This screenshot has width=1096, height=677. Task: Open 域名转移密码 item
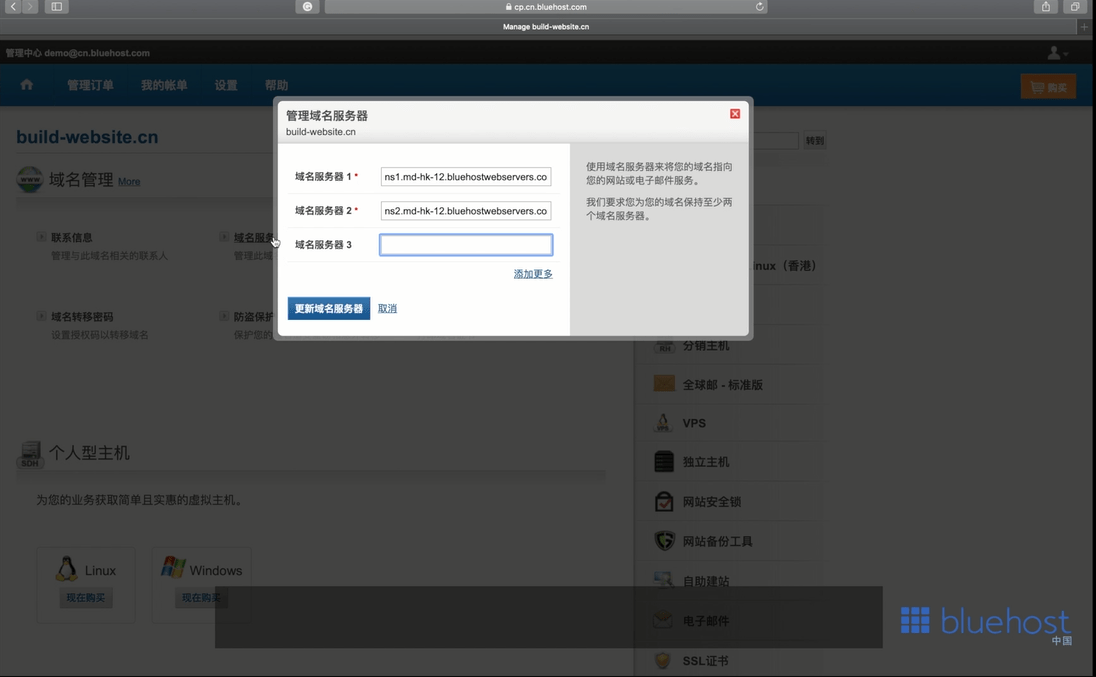pos(82,316)
